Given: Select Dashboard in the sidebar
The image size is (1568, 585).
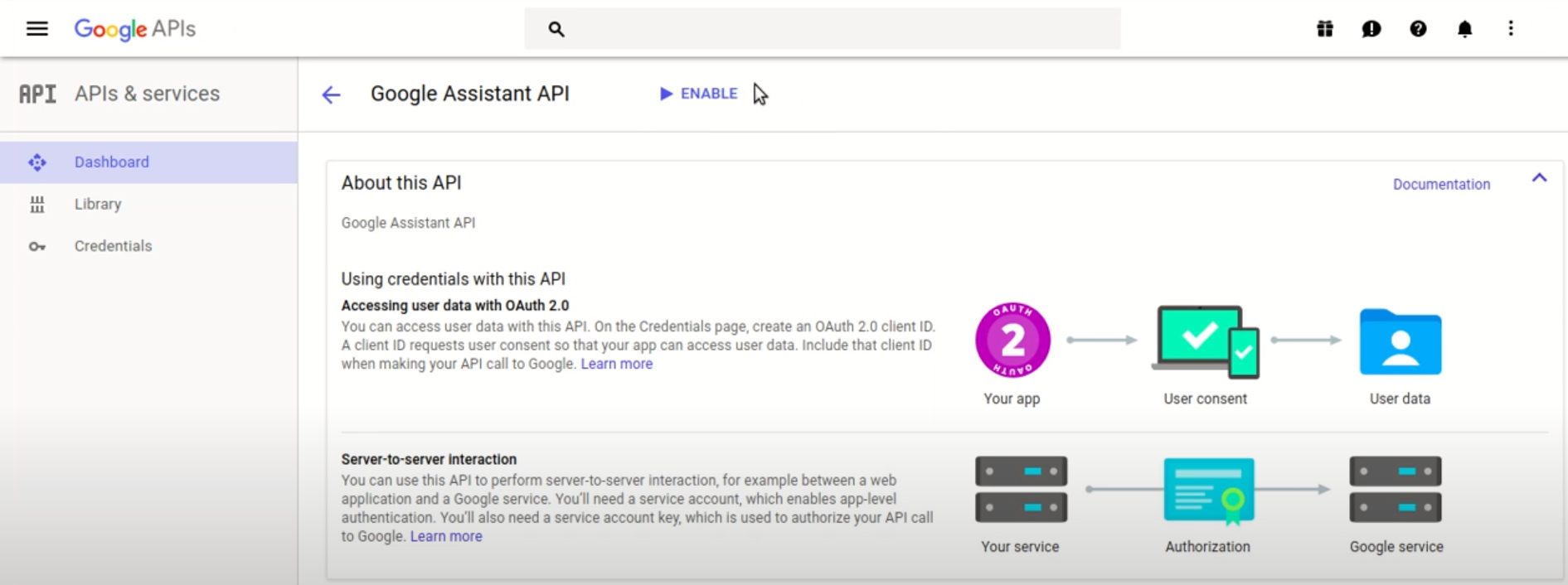Looking at the screenshot, I should point(149,162).
